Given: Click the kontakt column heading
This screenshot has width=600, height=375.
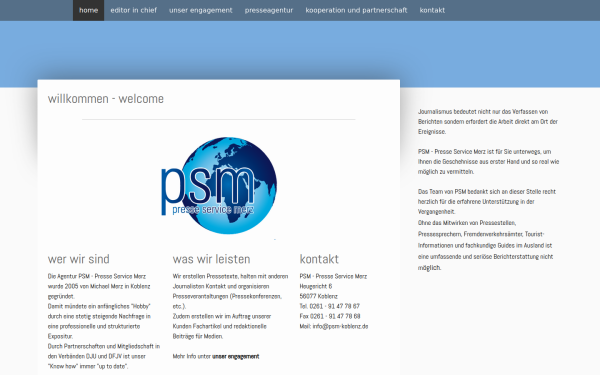Looking at the screenshot, I should click(x=319, y=259).
